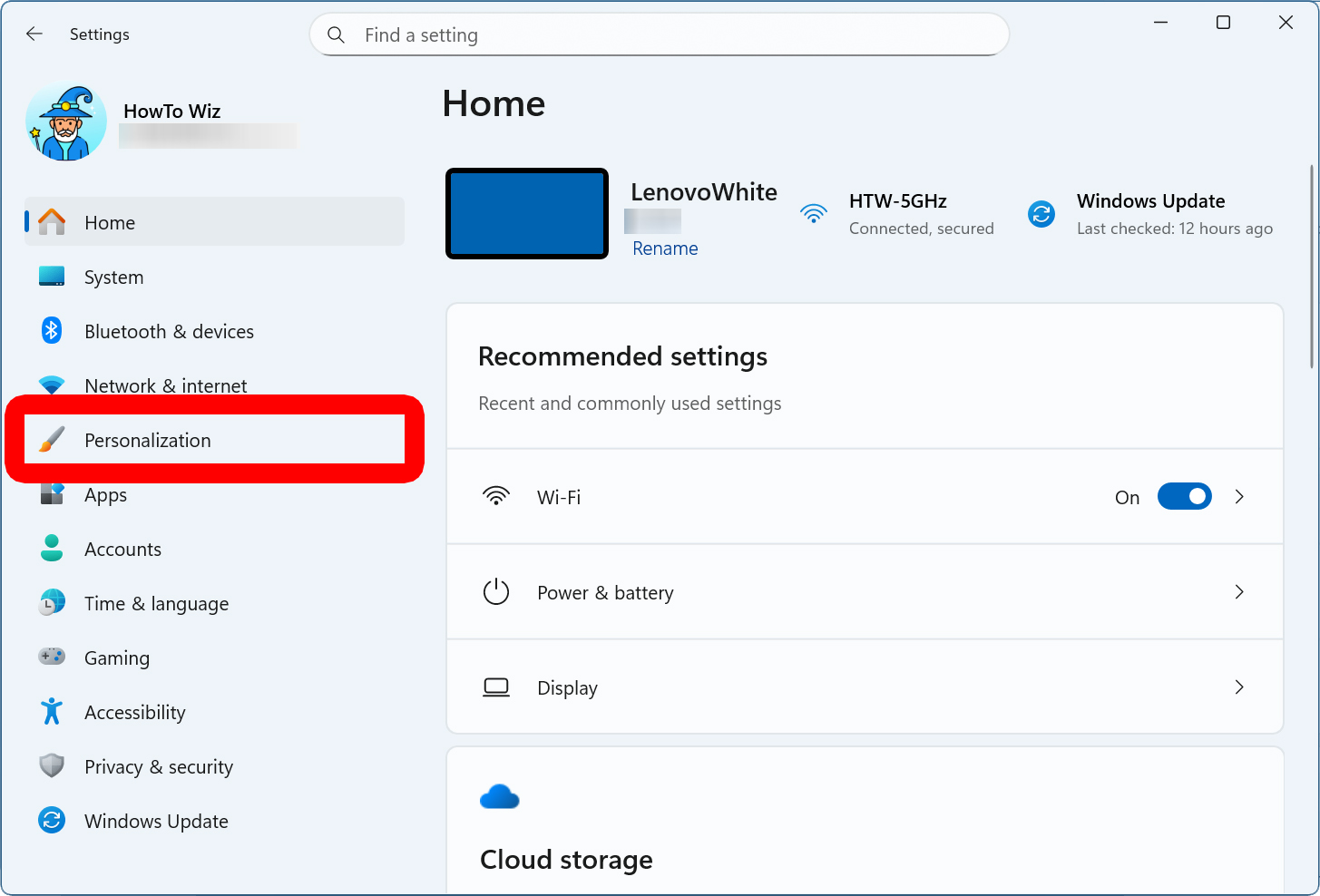The image size is (1320, 896).
Task: Click the back arrow in Settings header
Action: [x=34, y=34]
